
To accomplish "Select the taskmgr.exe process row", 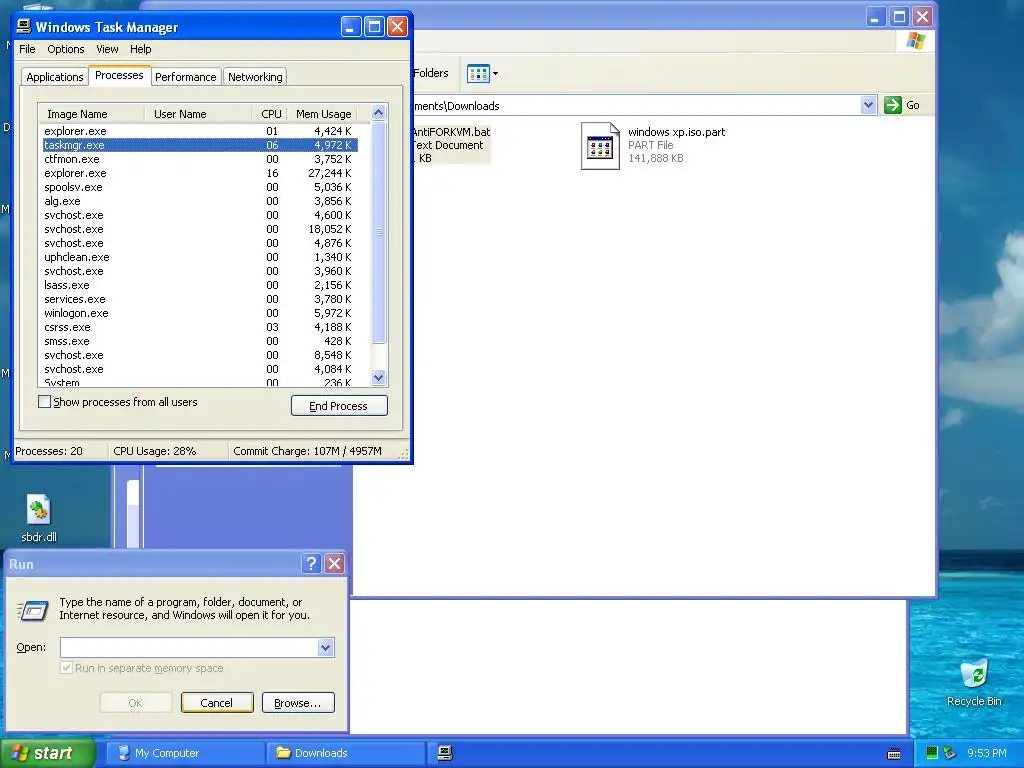I will 200,145.
